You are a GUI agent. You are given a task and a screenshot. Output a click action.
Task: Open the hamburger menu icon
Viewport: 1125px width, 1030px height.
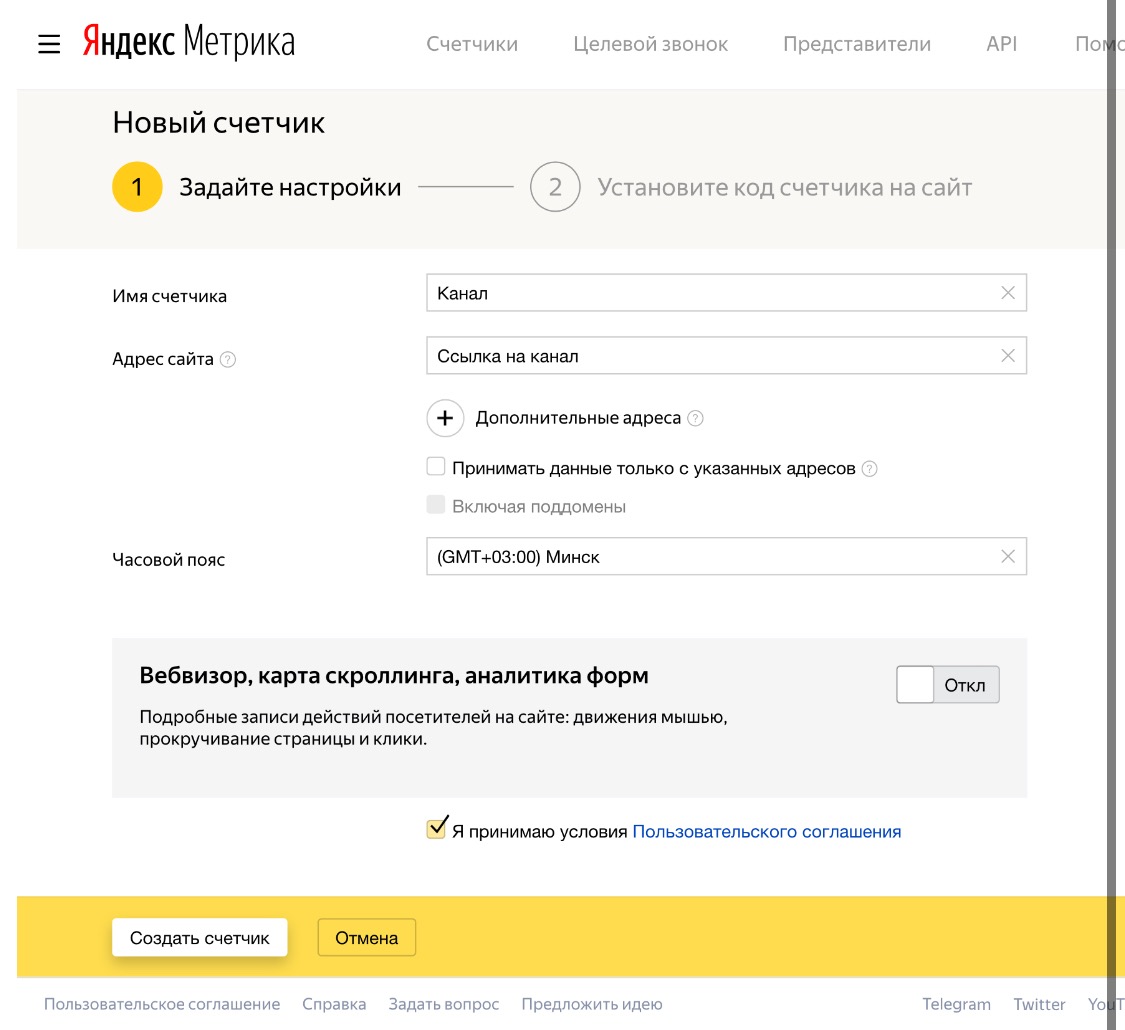point(49,44)
